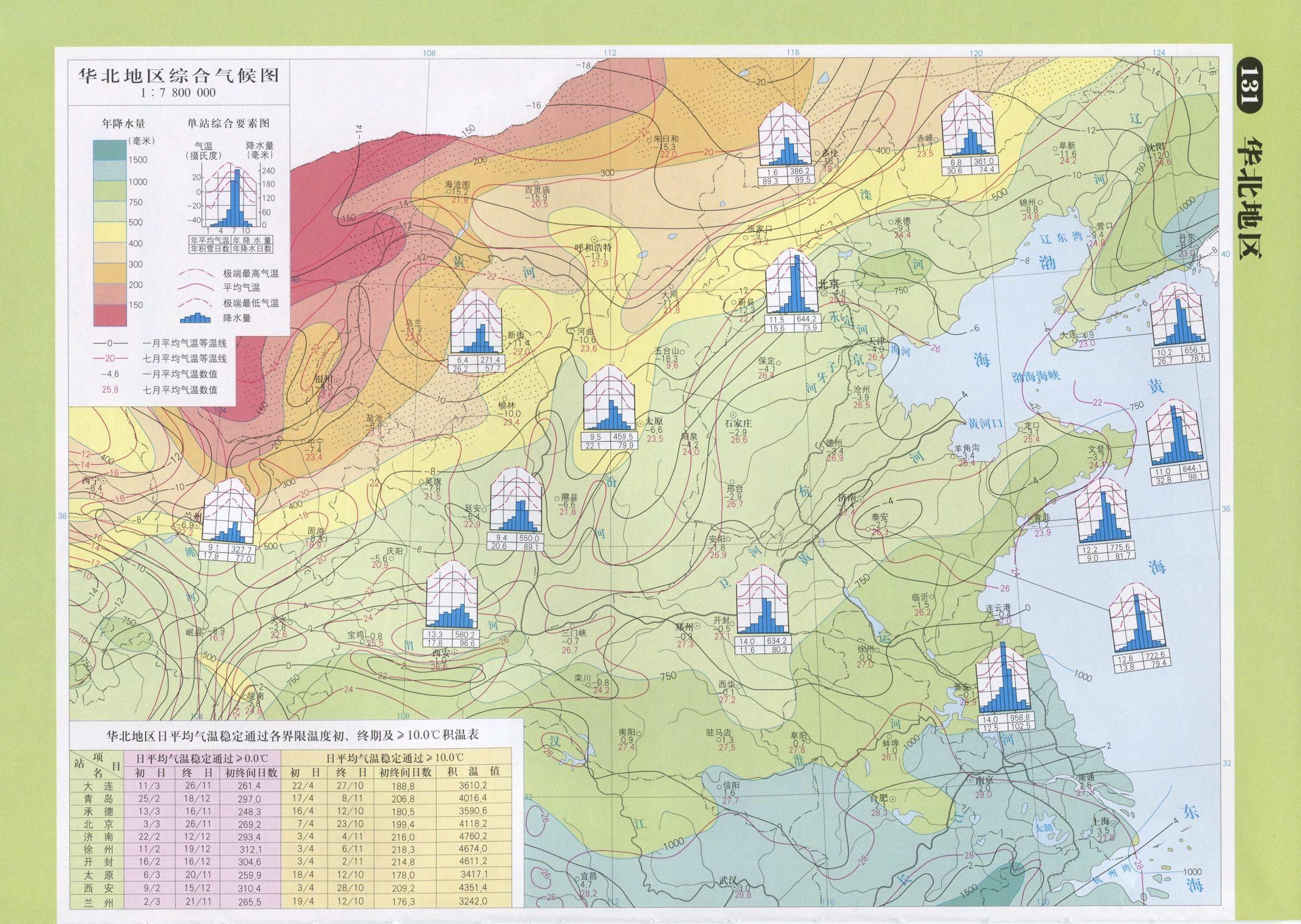
Task: Open the climate chart showing 459.5 beside 太原
Action: pos(609,408)
